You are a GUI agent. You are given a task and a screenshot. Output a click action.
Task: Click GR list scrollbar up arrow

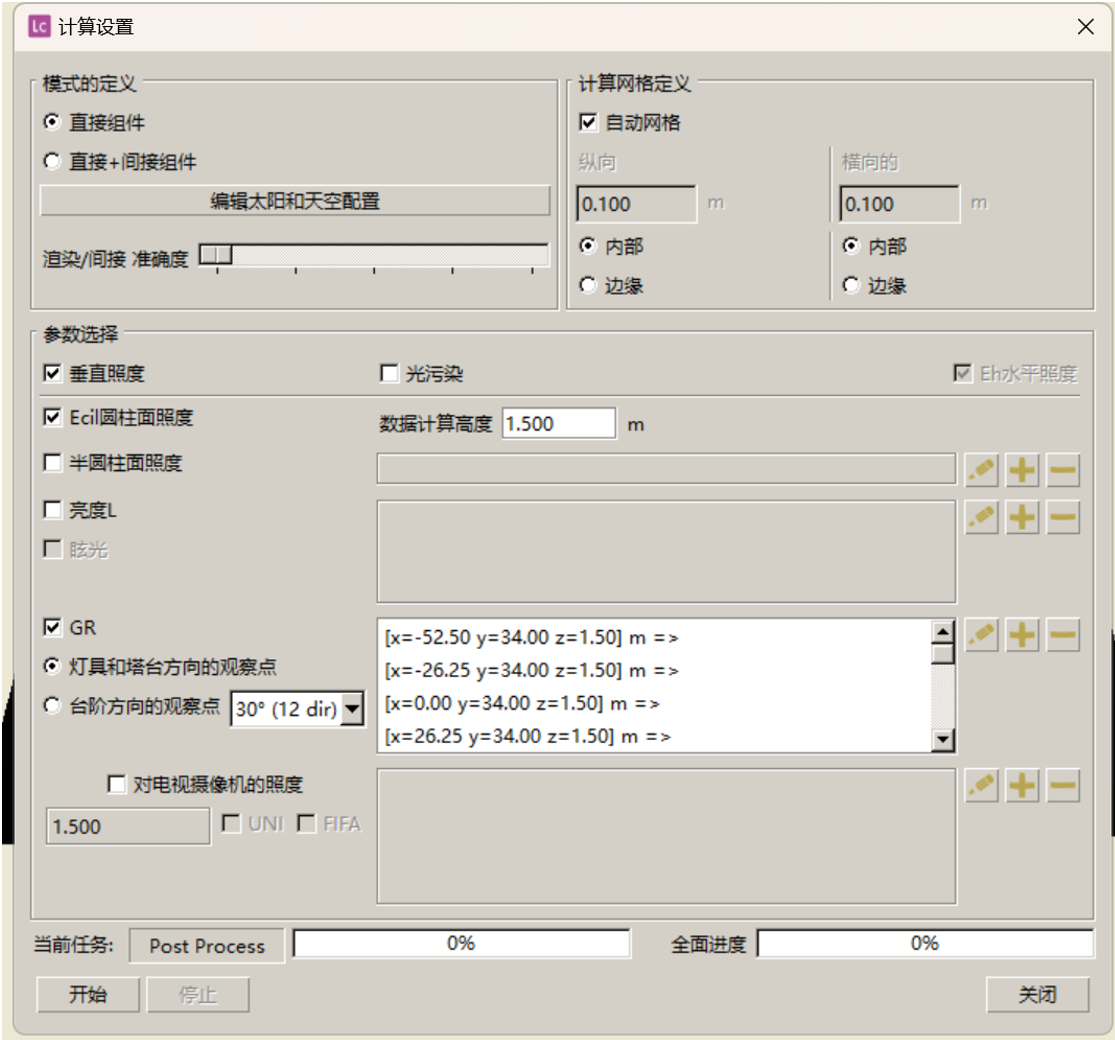pos(943,631)
